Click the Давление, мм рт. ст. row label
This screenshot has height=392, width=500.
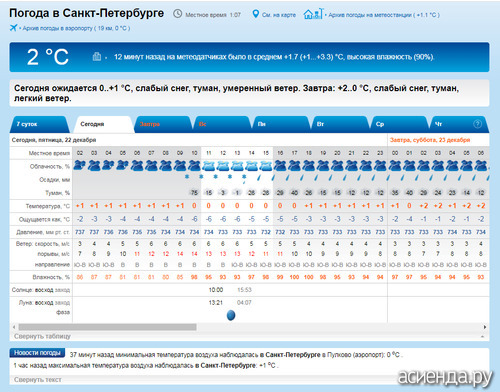43,232
